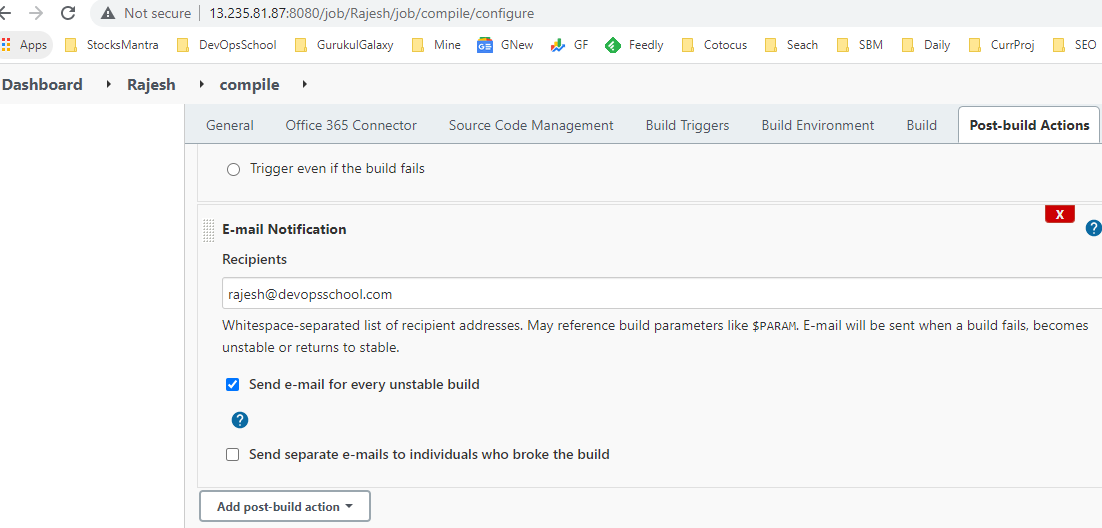Select Trigger even if the build fails
Screen dimensions: 1102x528
tap(233, 170)
